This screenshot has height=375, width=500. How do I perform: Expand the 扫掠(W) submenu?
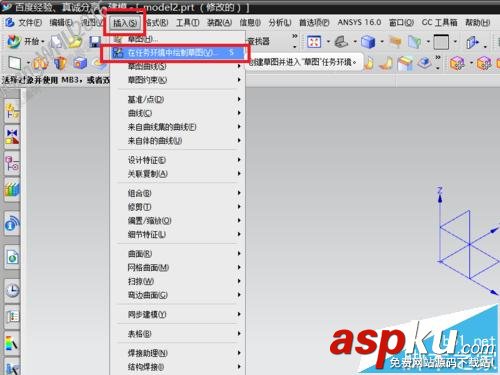(x=177, y=281)
